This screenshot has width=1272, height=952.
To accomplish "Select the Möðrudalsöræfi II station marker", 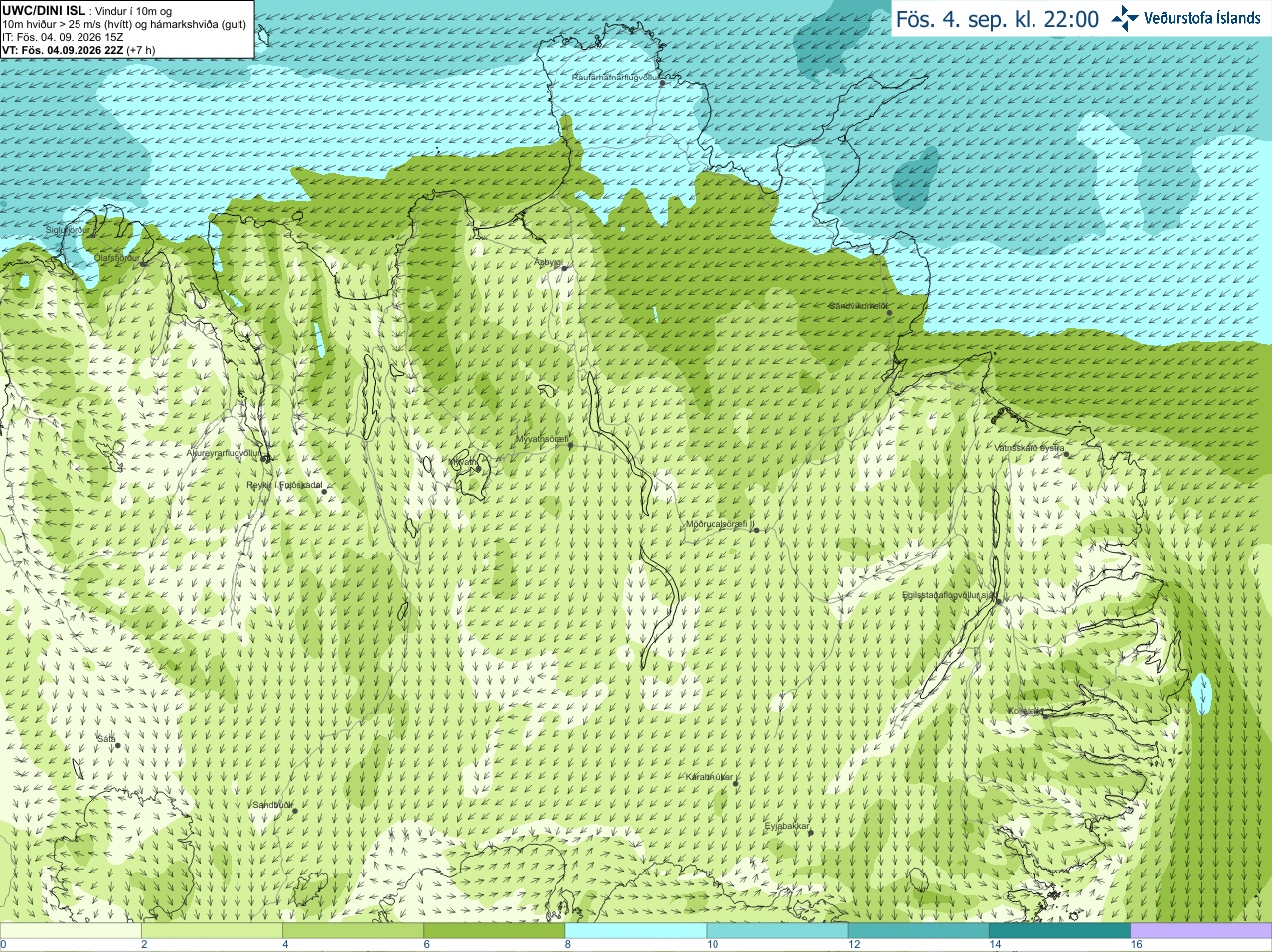I will click(x=756, y=531).
